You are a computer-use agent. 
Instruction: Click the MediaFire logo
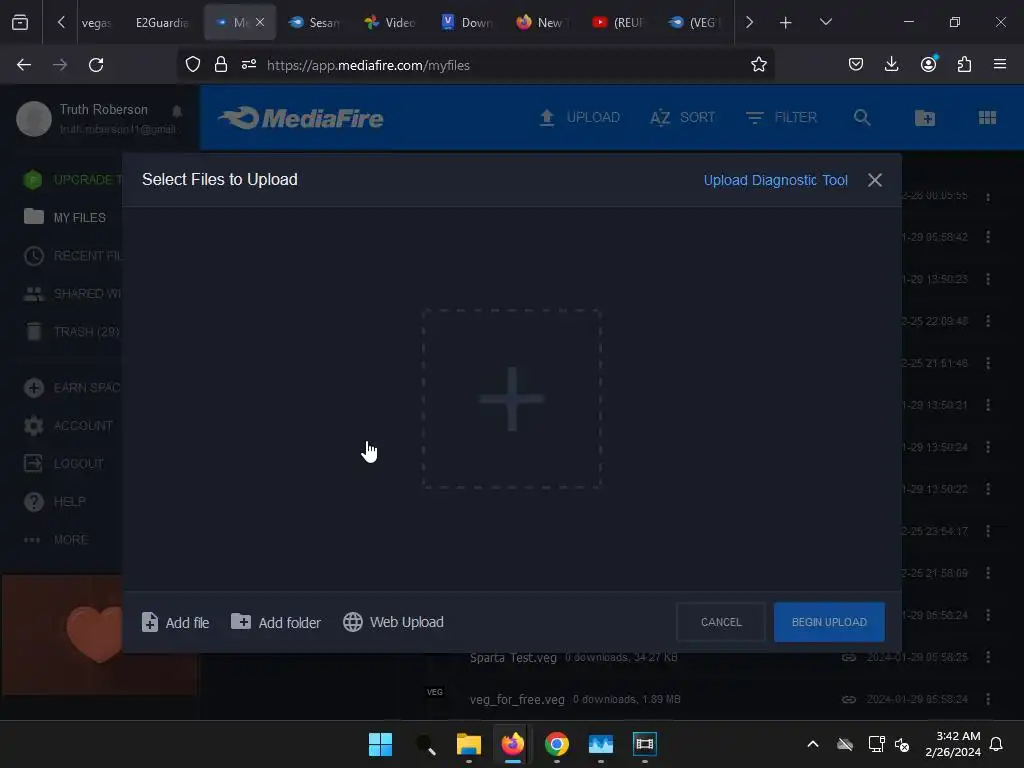[x=301, y=118]
